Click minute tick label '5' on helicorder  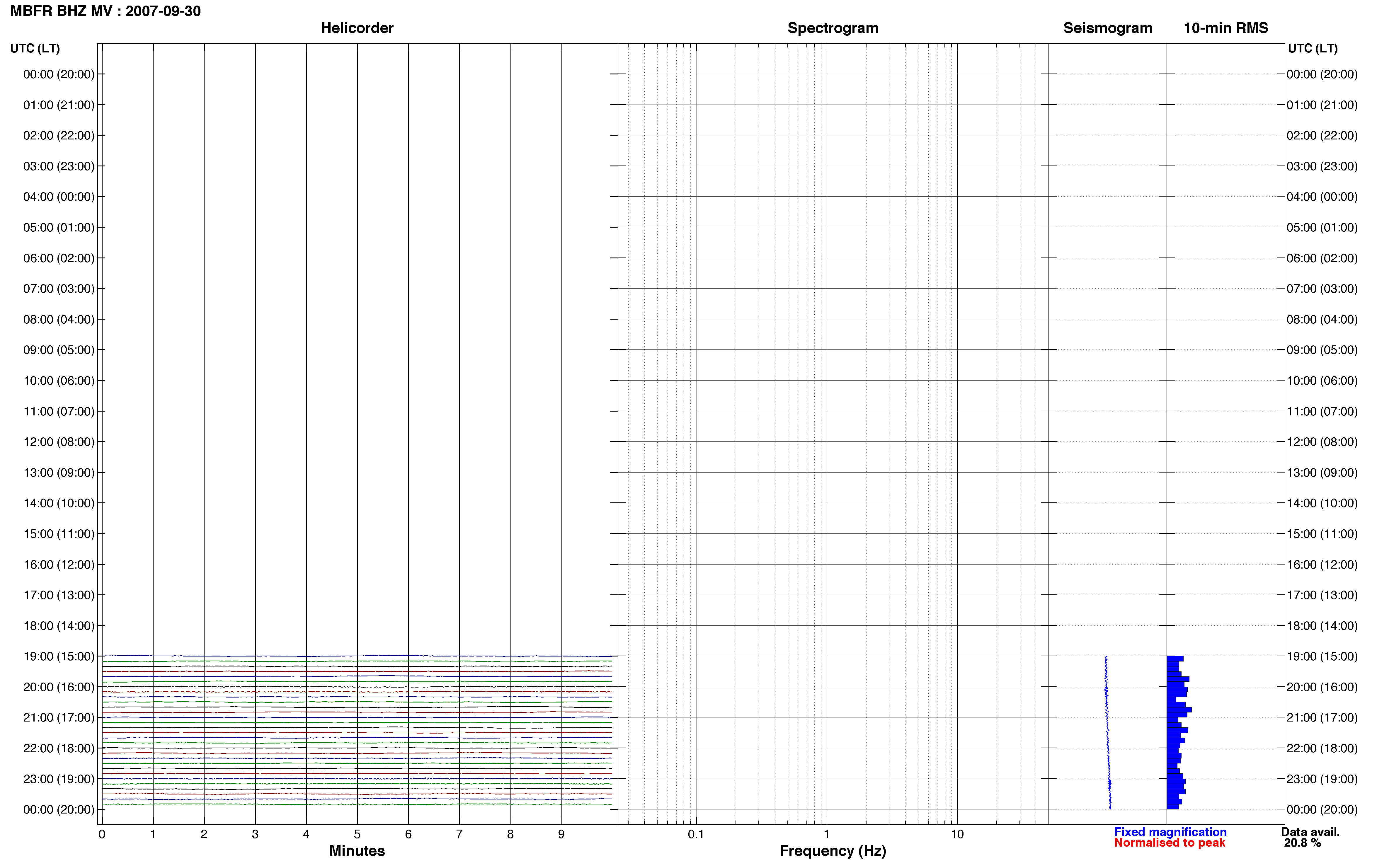tap(357, 834)
